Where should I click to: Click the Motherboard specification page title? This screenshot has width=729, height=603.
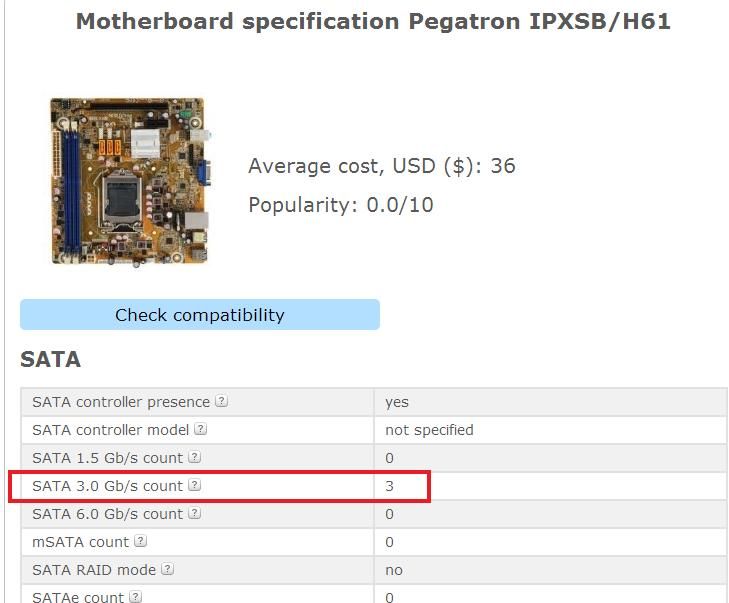point(373,21)
